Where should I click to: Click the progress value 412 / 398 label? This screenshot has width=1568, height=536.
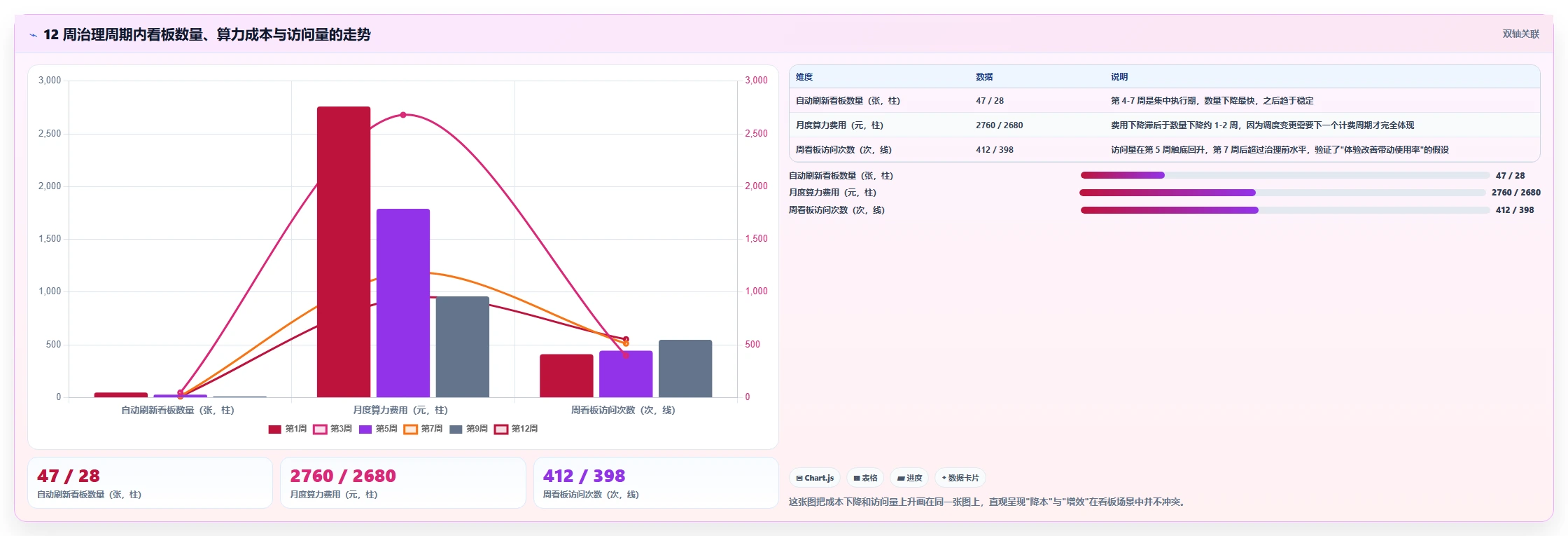click(1515, 210)
